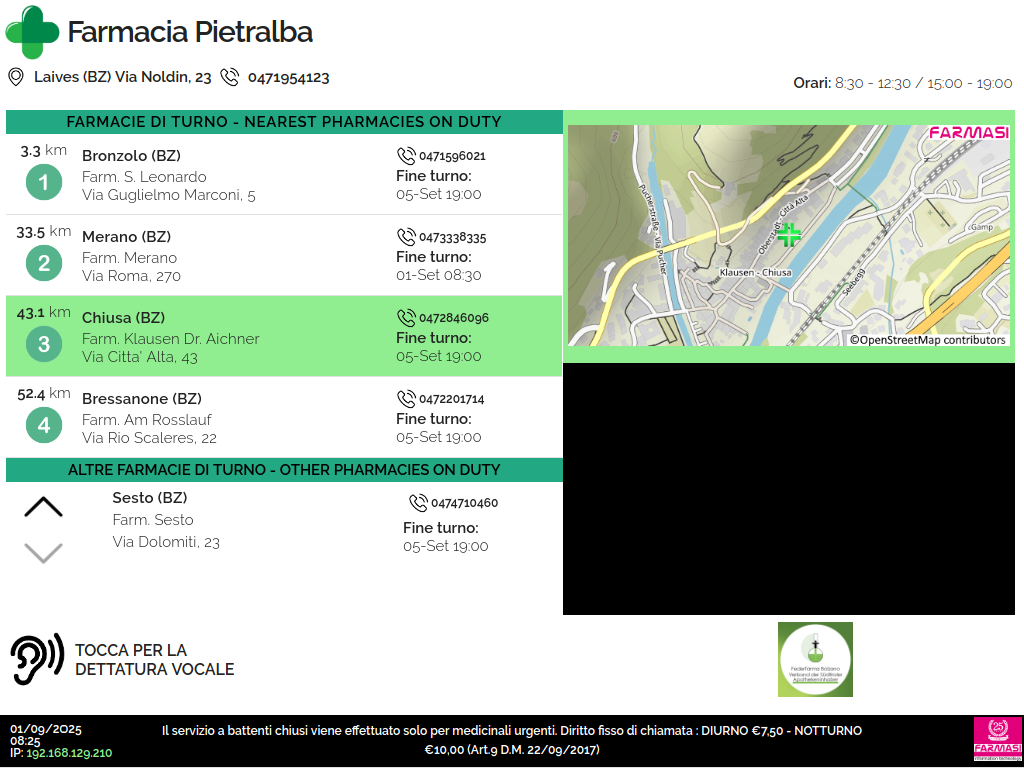Select the number 4 circle for Bressanone
This screenshot has height=768, width=1024.
[x=43, y=425]
